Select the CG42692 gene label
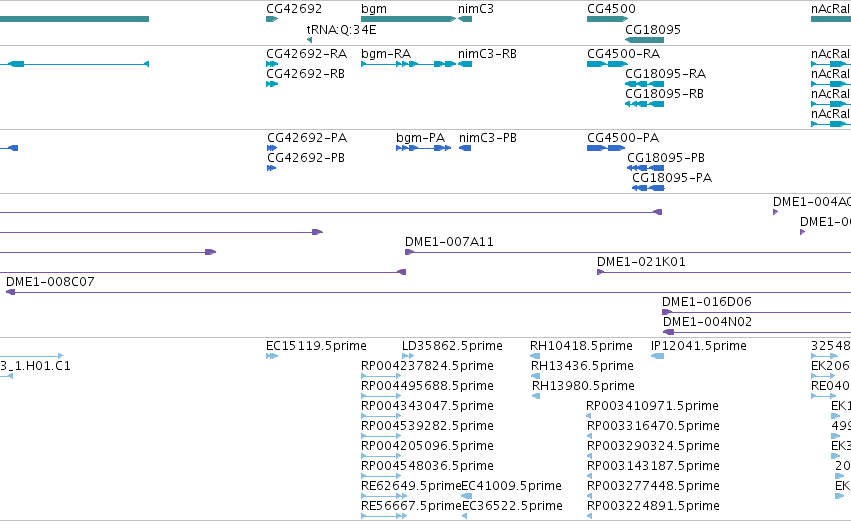Viewport: 851px width, 521px height. pyautogui.click(x=294, y=9)
